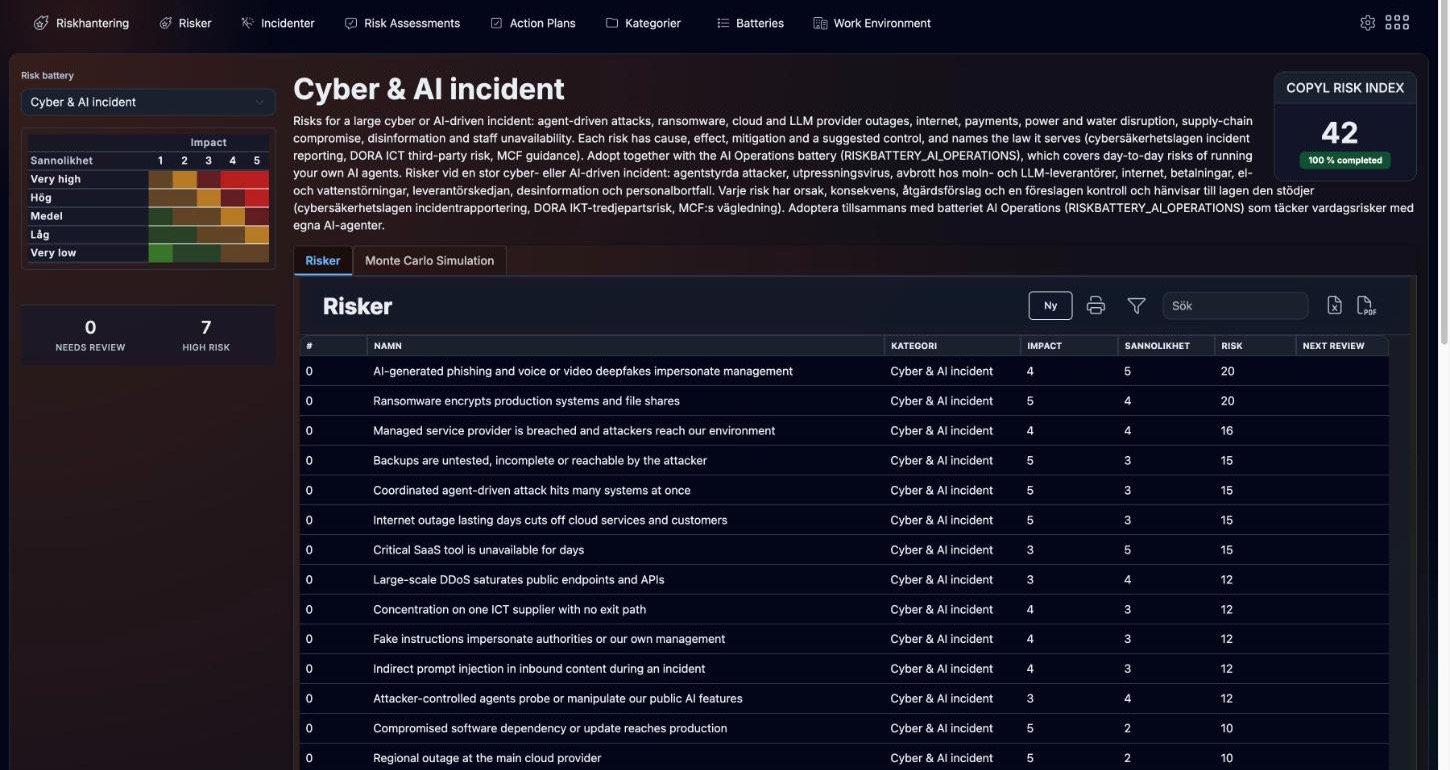Click the Risker icon in the top navigation
The height and width of the screenshot is (770, 1450).
pos(166,23)
